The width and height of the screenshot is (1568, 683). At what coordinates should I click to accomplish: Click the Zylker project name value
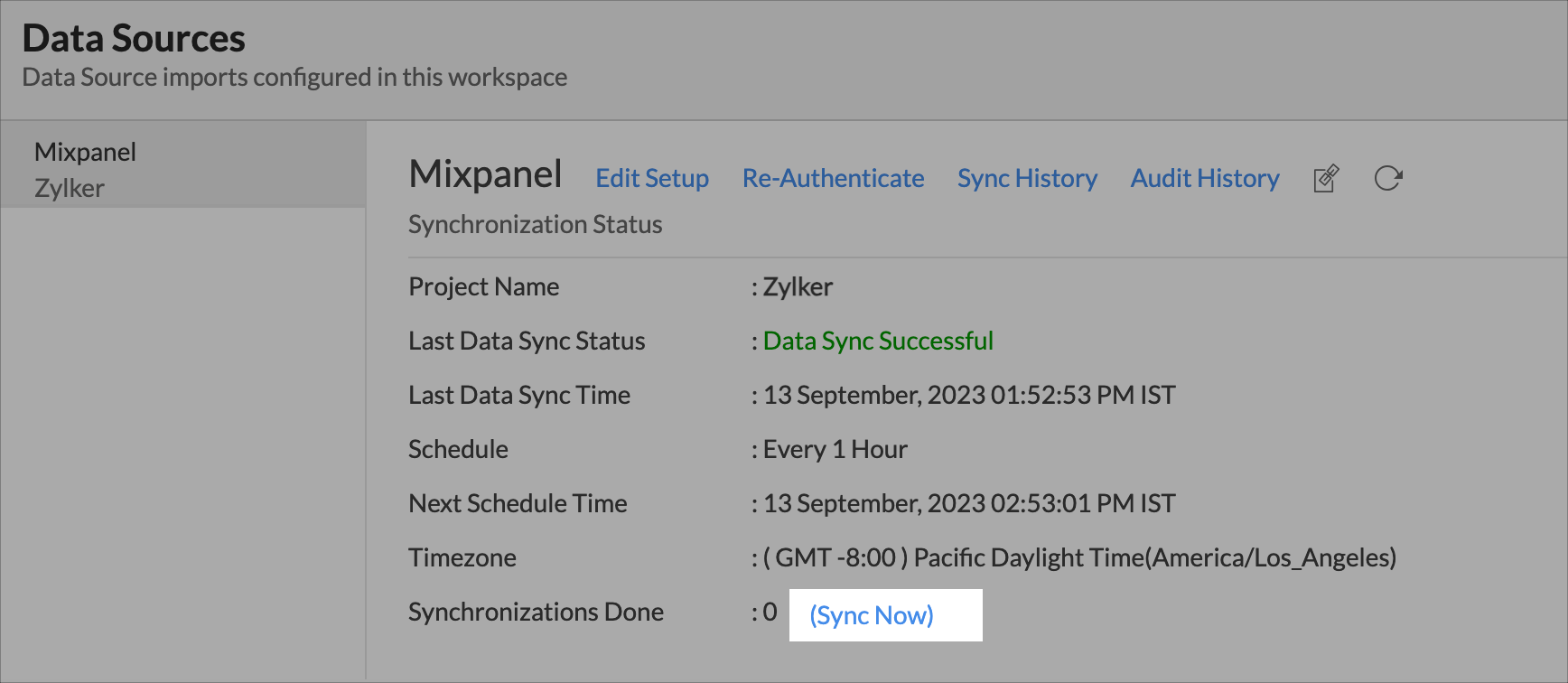point(798,287)
